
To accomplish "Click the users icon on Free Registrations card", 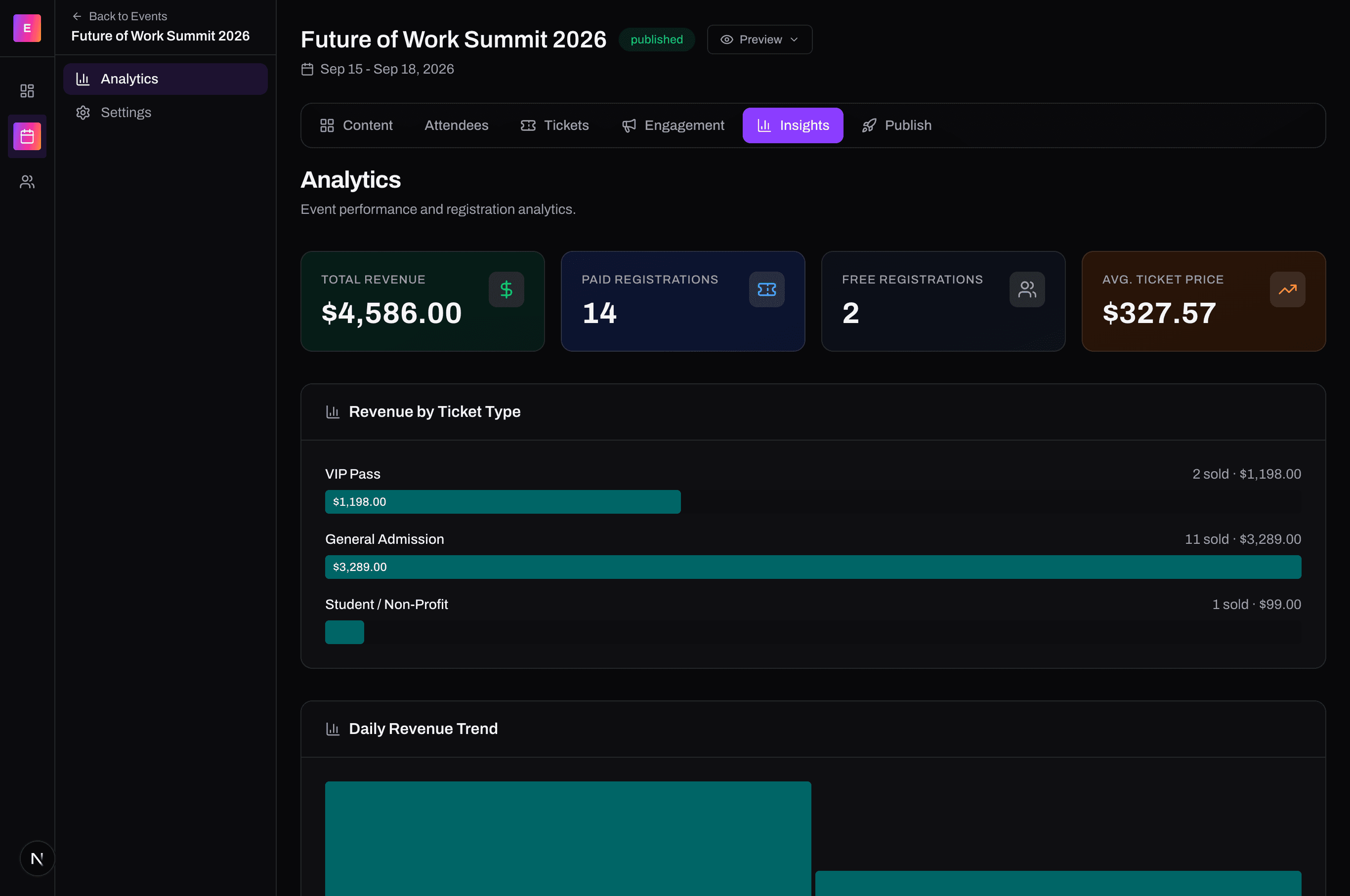I will pos(1027,289).
